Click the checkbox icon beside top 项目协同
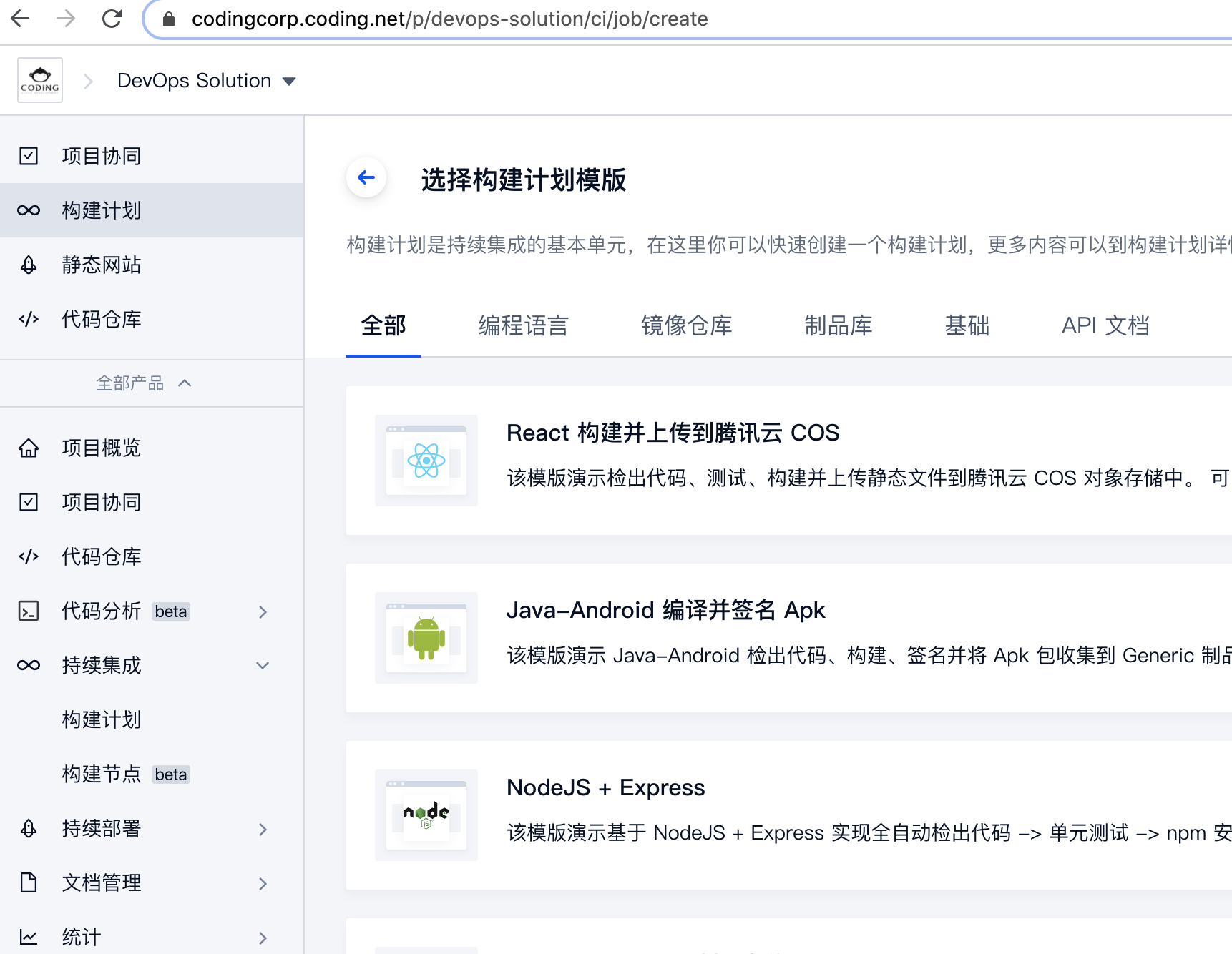1232x954 pixels. [29, 156]
